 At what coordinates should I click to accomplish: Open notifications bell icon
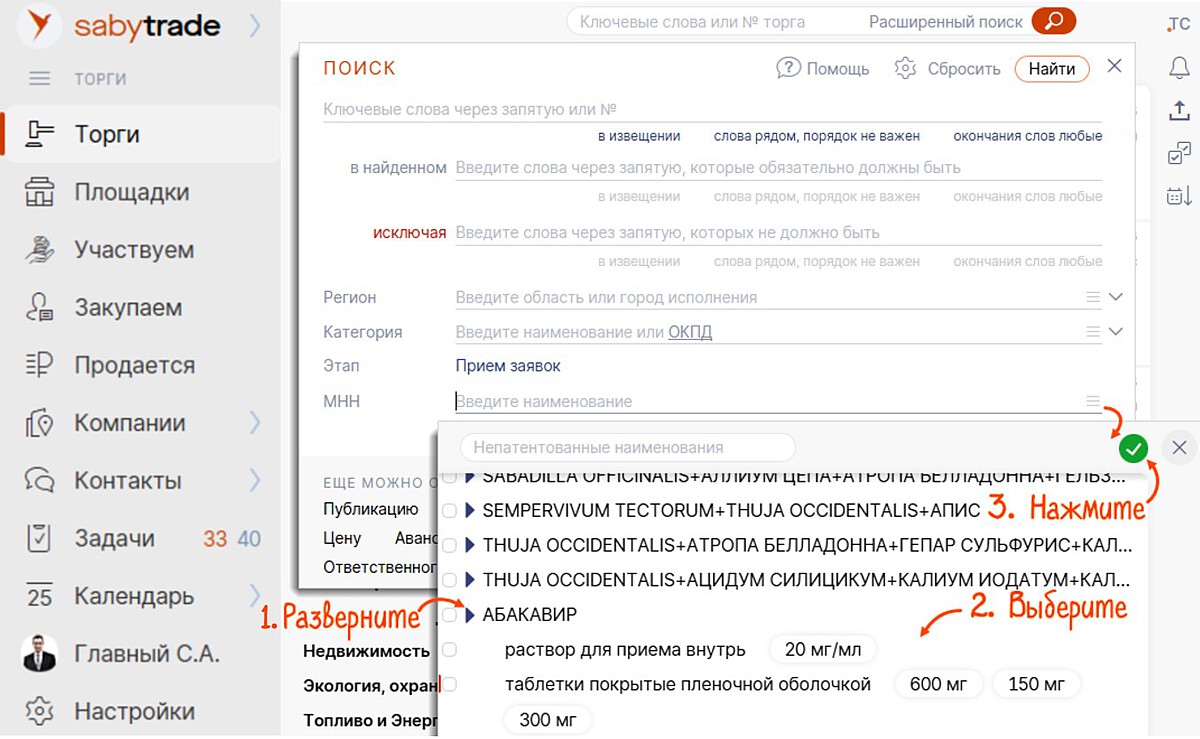(x=1179, y=67)
